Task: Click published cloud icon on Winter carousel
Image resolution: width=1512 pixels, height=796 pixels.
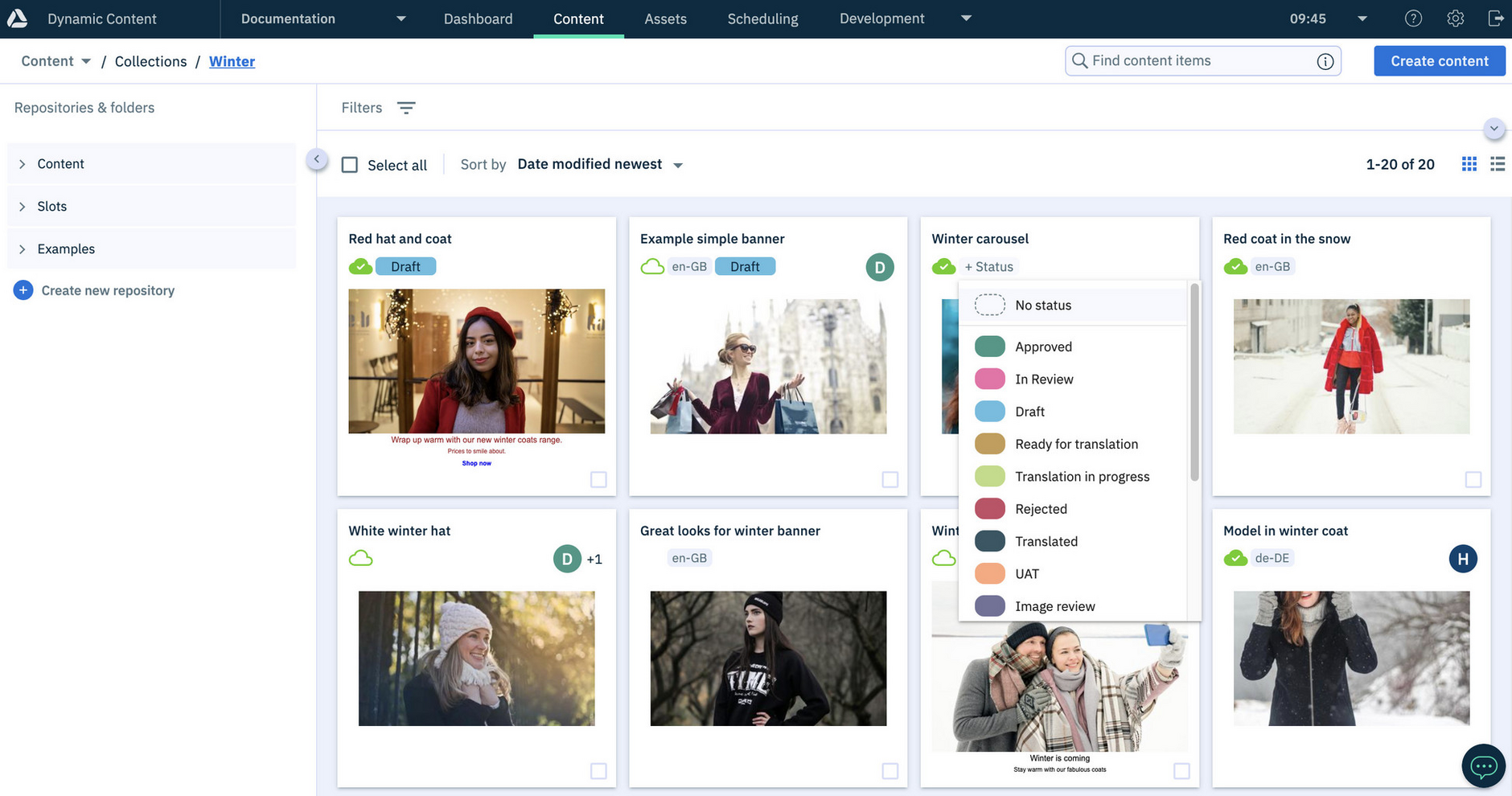Action: [x=943, y=266]
